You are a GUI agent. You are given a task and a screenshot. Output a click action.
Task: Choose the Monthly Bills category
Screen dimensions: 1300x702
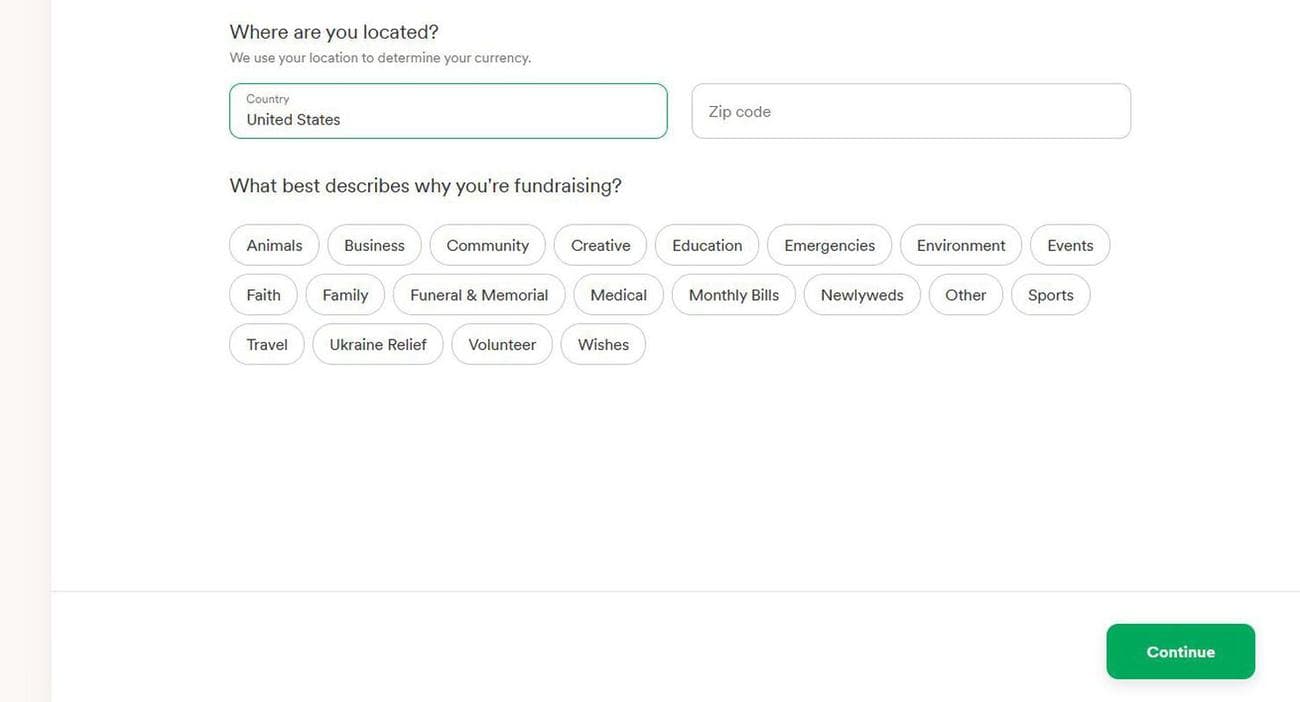click(733, 295)
